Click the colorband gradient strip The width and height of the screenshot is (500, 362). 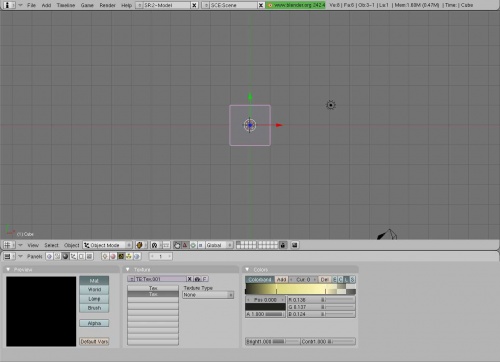(301, 289)
